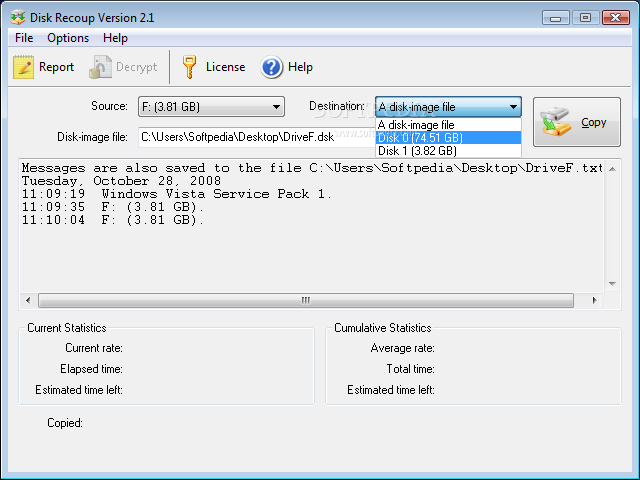Image resolution: width=640 pixels, height=480 pixels.
Task: Choose Disk 0 (74.51 GB) destination
Action: pos(448,138)
